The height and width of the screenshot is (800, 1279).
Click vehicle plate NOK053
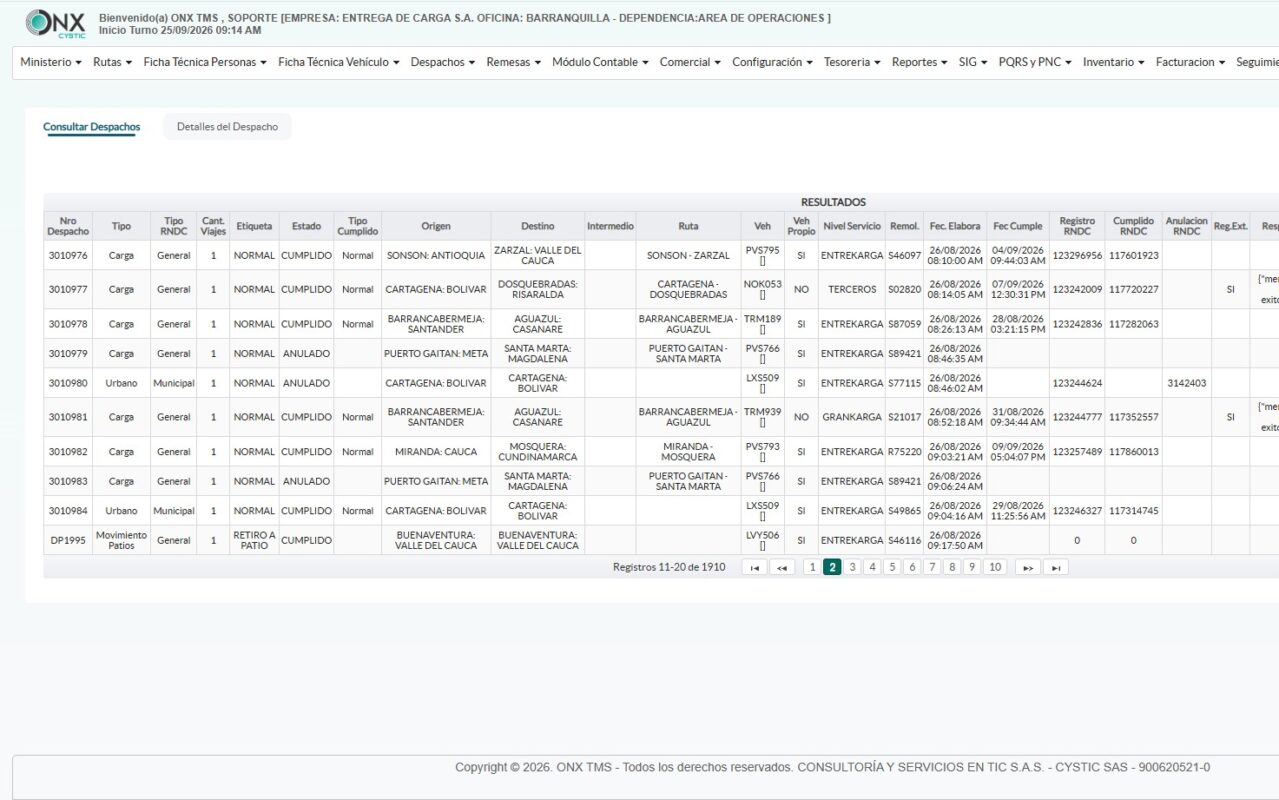point(762,284)
